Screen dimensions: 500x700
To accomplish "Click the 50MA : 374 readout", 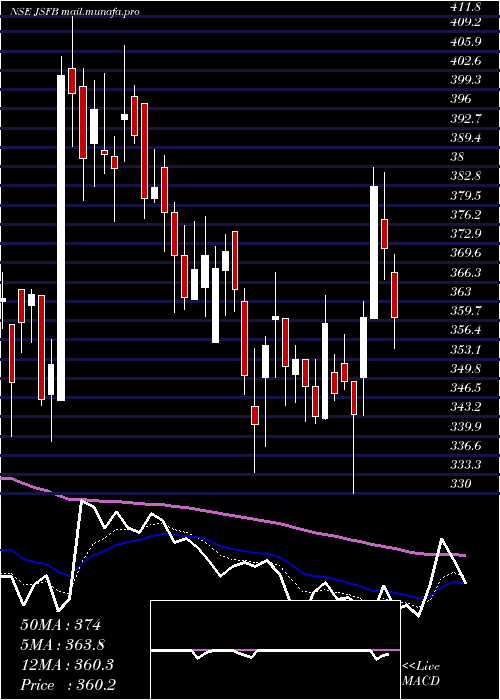I will (61, 625).
